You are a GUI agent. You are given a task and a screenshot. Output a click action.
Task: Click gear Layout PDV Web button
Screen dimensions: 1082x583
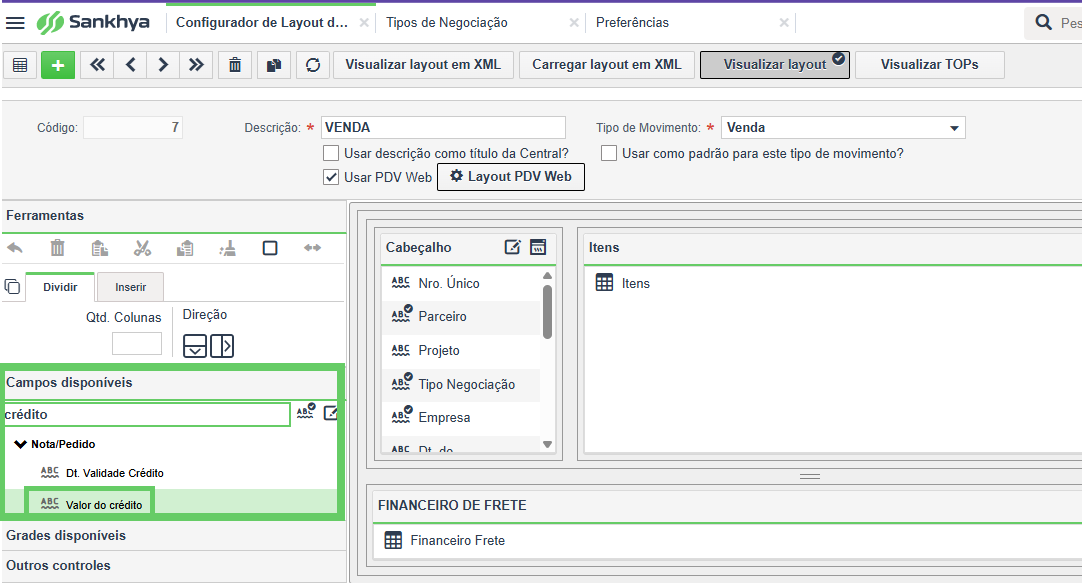pyautogui.click(x=511, y=177)
